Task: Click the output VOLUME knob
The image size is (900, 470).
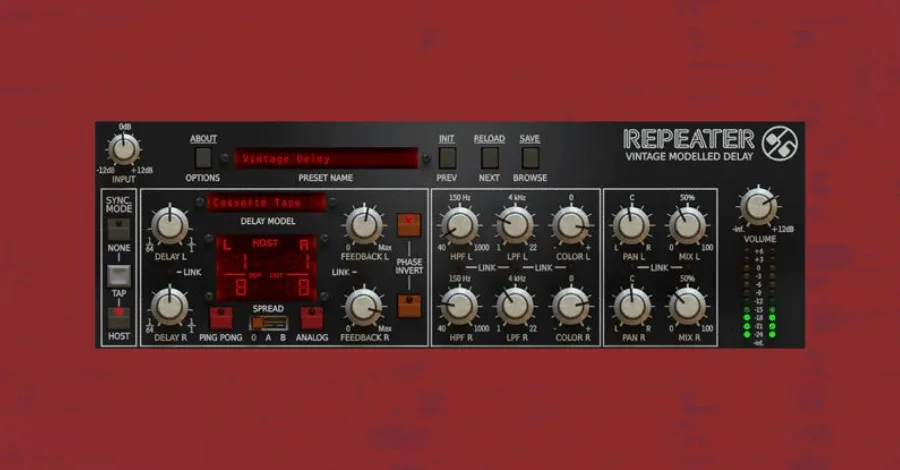Action: tap(759, 207)
